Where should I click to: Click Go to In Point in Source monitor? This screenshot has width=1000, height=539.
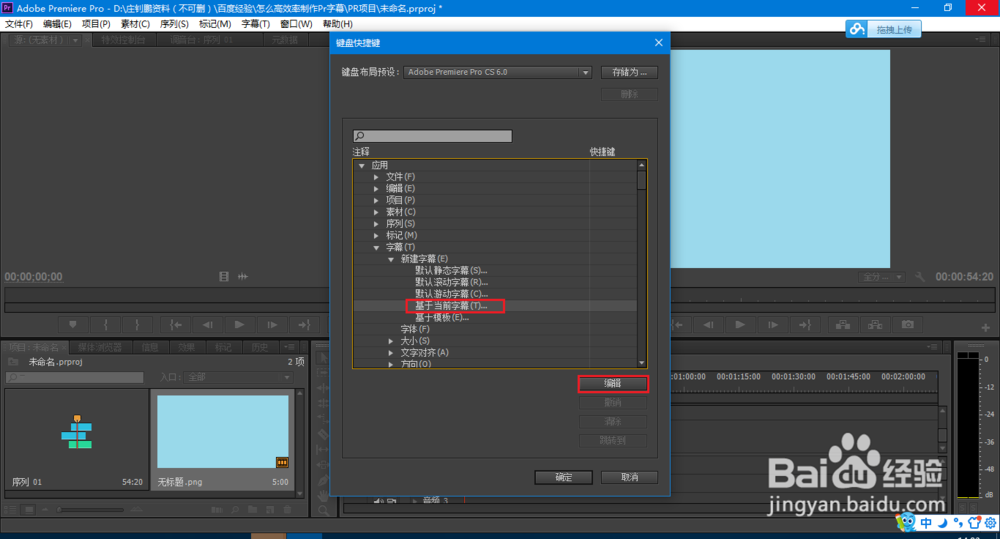coord(175,325)
